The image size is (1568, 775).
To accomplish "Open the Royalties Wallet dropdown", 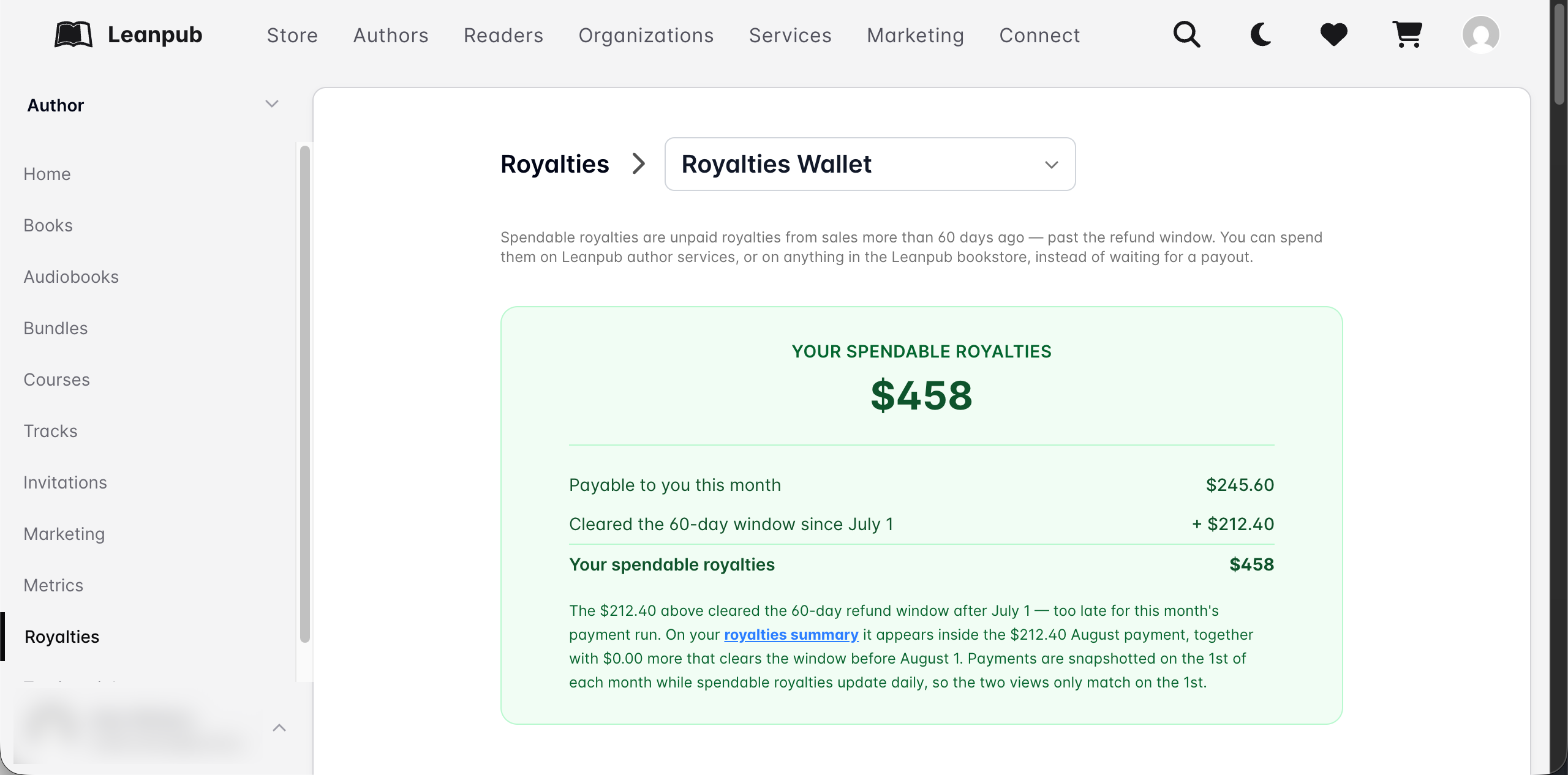I will [x=870, y=164].
